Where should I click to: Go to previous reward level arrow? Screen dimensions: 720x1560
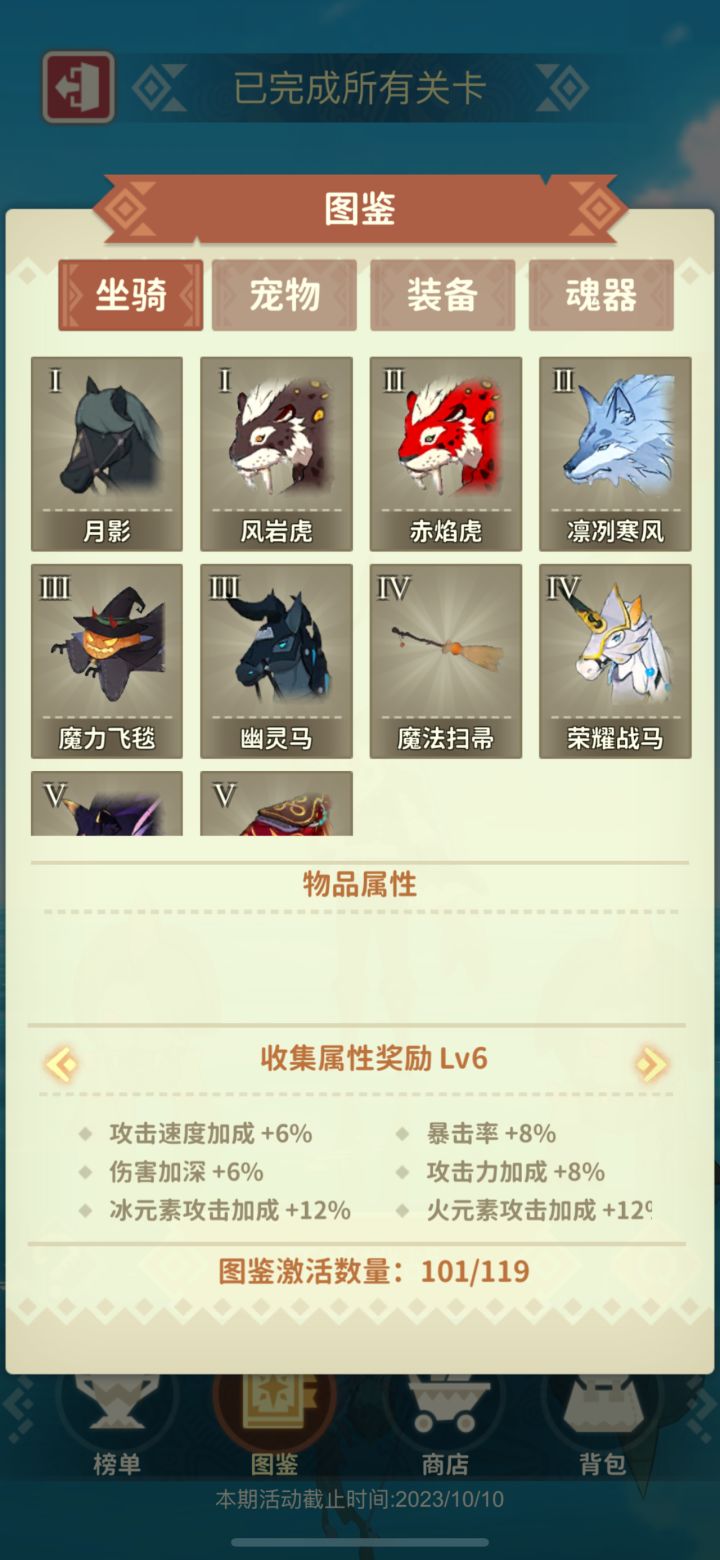coord(62,1064)
